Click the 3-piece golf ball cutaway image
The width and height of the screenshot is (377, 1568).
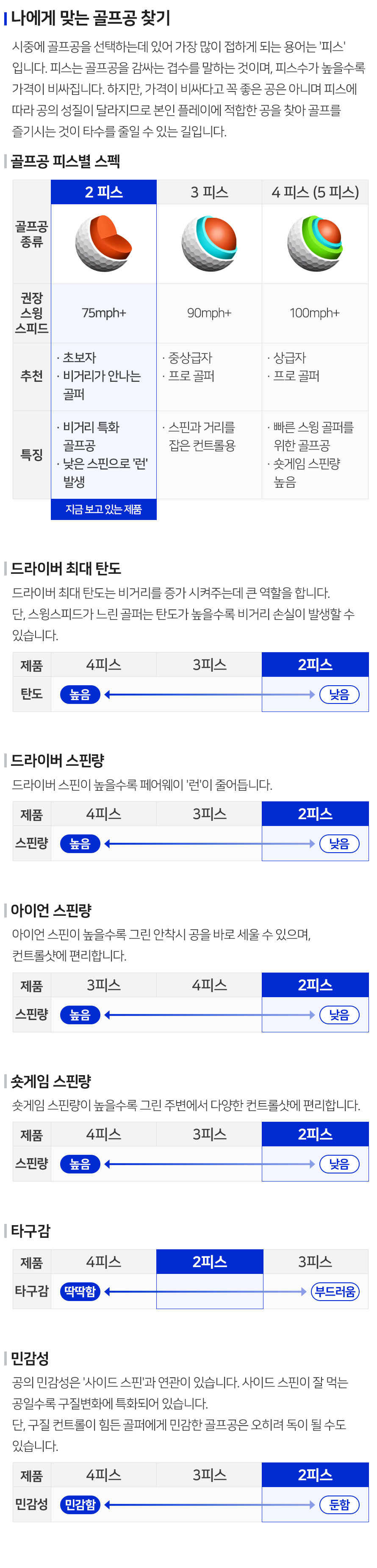coord(209,244)
